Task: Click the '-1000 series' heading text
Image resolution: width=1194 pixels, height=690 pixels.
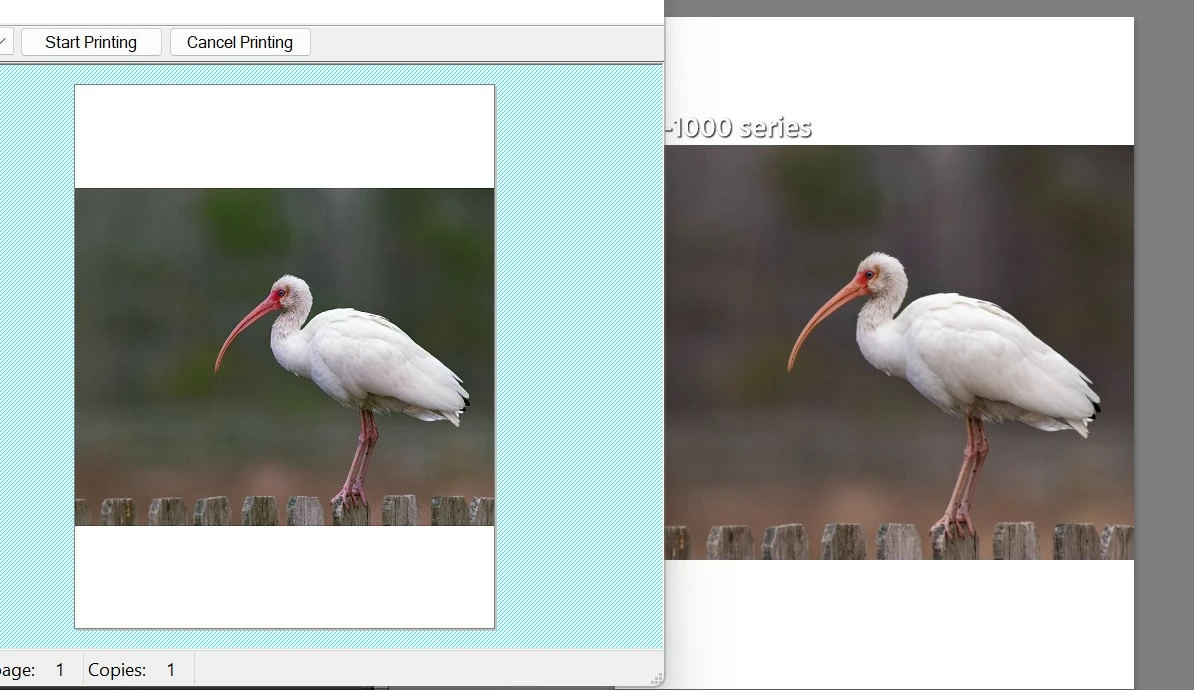Action: click(x=738, y=127)
